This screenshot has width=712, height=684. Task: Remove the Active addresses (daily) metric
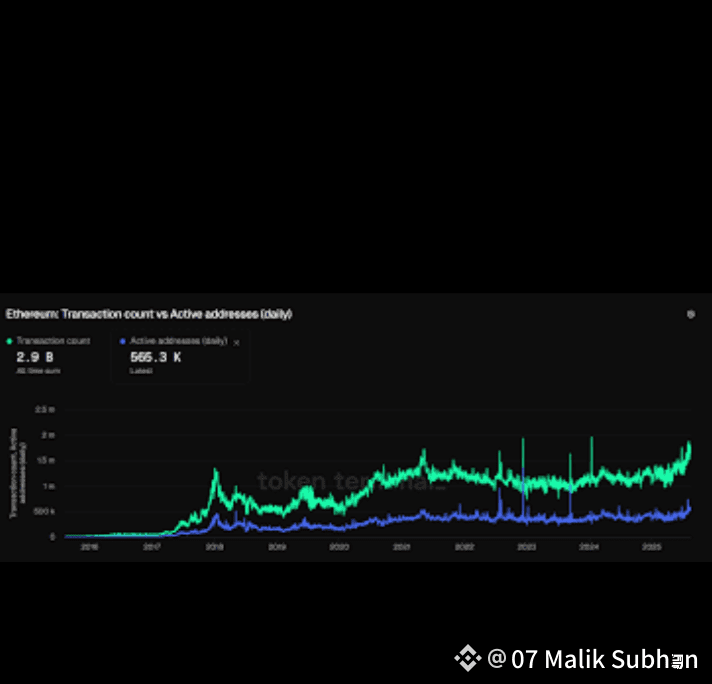[236, 343]
